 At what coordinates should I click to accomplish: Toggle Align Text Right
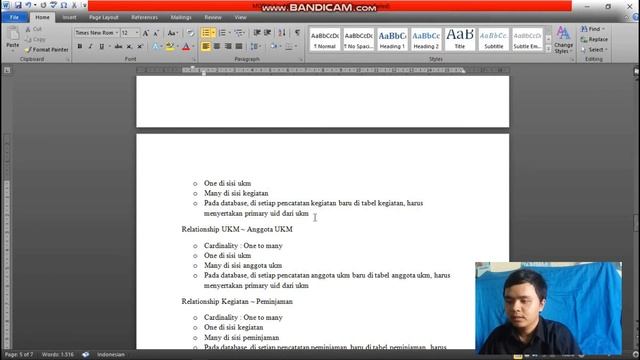click(x=228, y=46)
